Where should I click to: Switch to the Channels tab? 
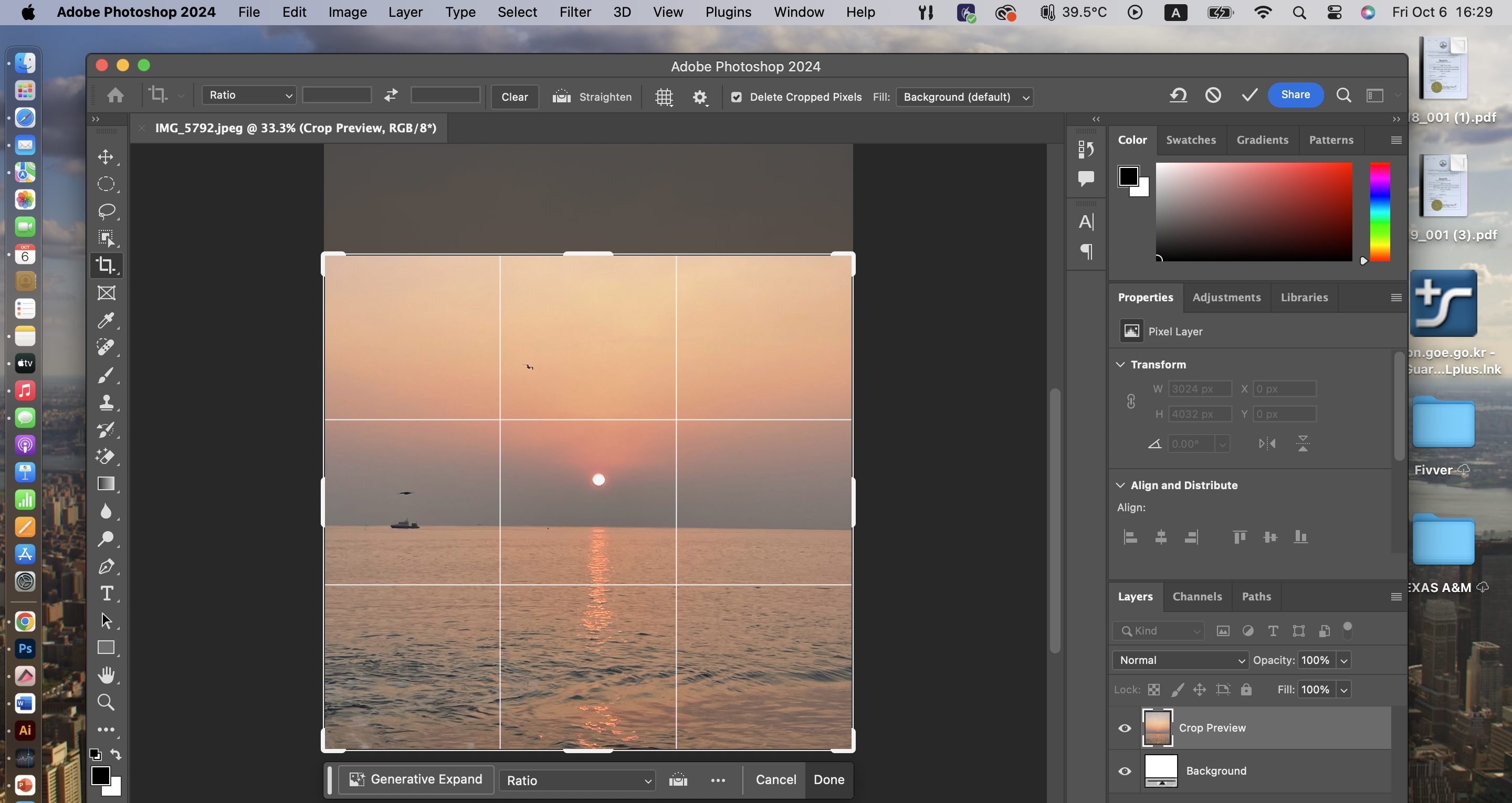(x=1197, y=596)
